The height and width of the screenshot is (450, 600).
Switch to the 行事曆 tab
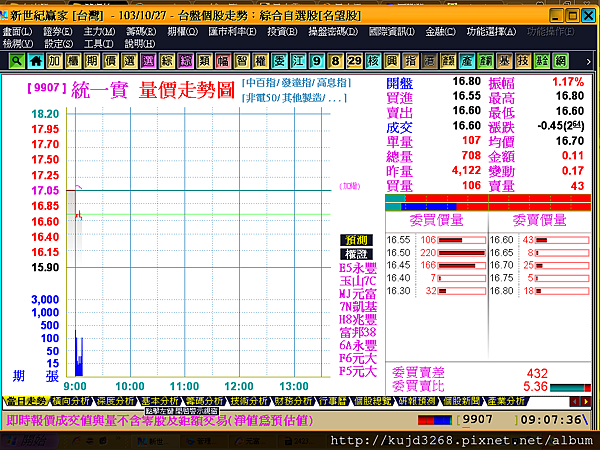click(x=333, y=401)
